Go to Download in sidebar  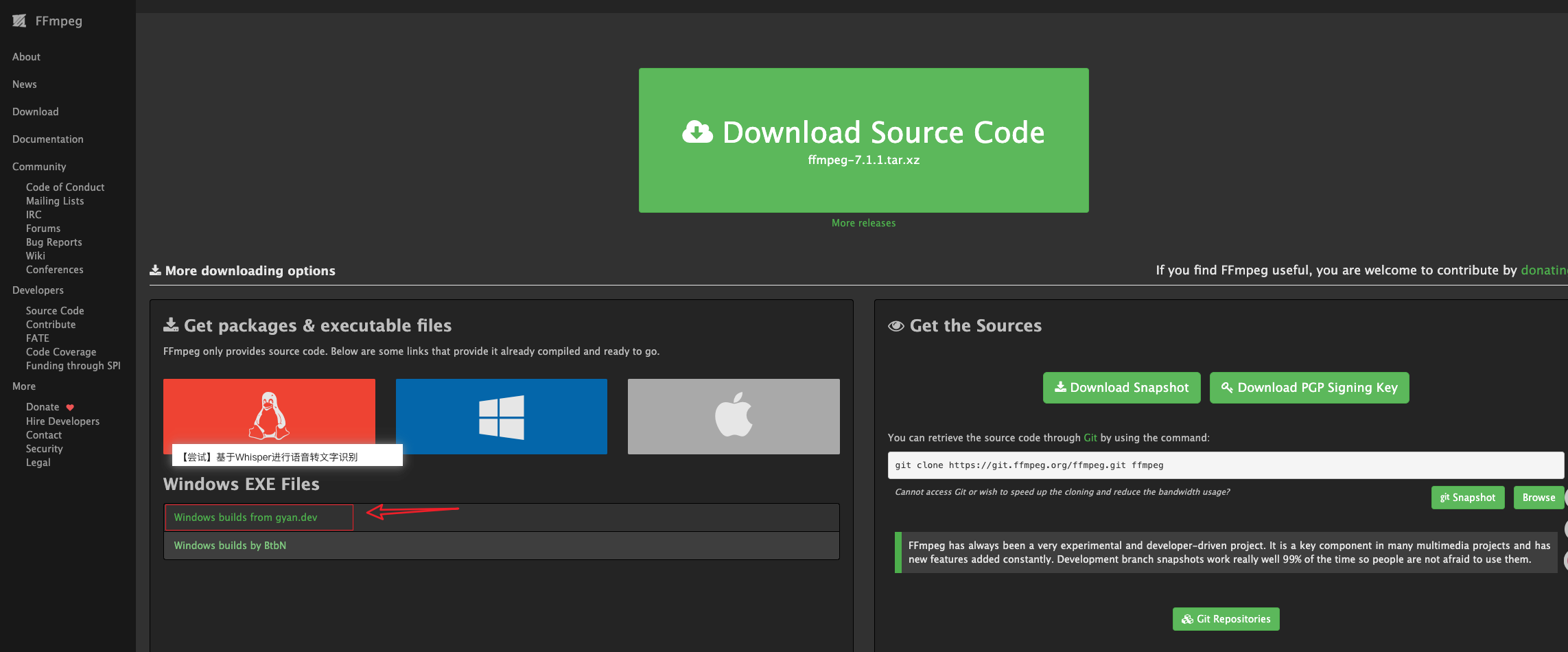tap(36, 112)
